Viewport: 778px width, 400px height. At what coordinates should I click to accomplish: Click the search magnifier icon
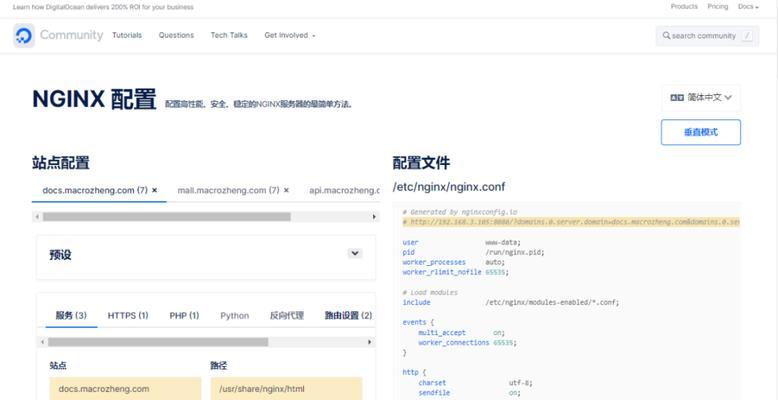(x=666, y=36)
